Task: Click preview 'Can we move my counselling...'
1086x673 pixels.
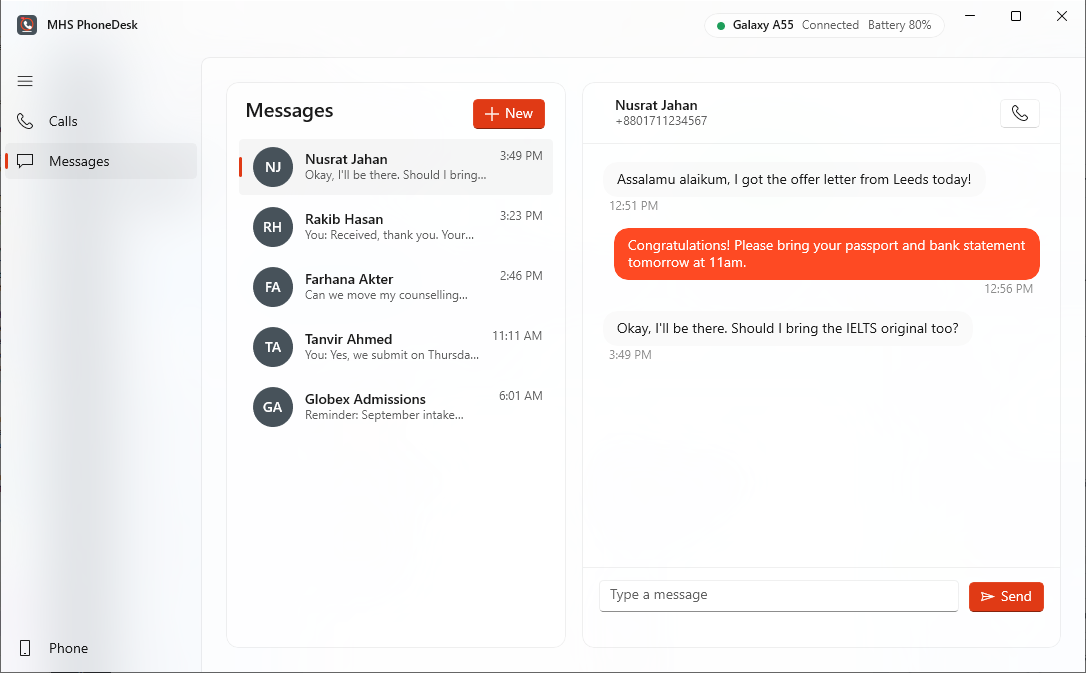Action: tap(386, 295)
